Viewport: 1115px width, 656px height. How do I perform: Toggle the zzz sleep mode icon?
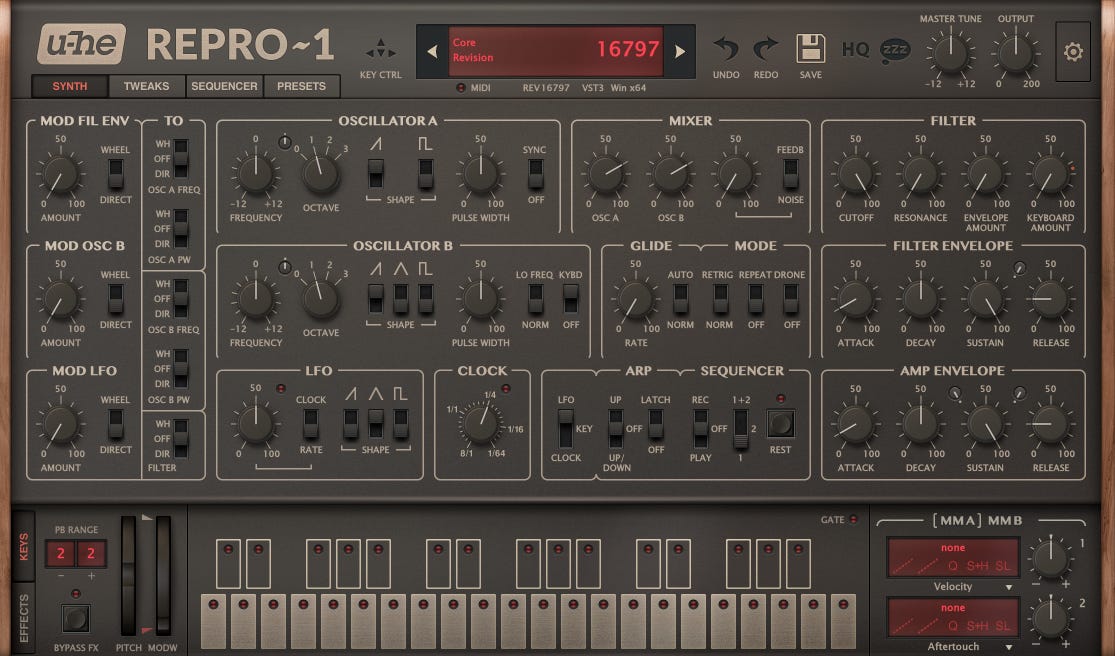tap(895, 49)
